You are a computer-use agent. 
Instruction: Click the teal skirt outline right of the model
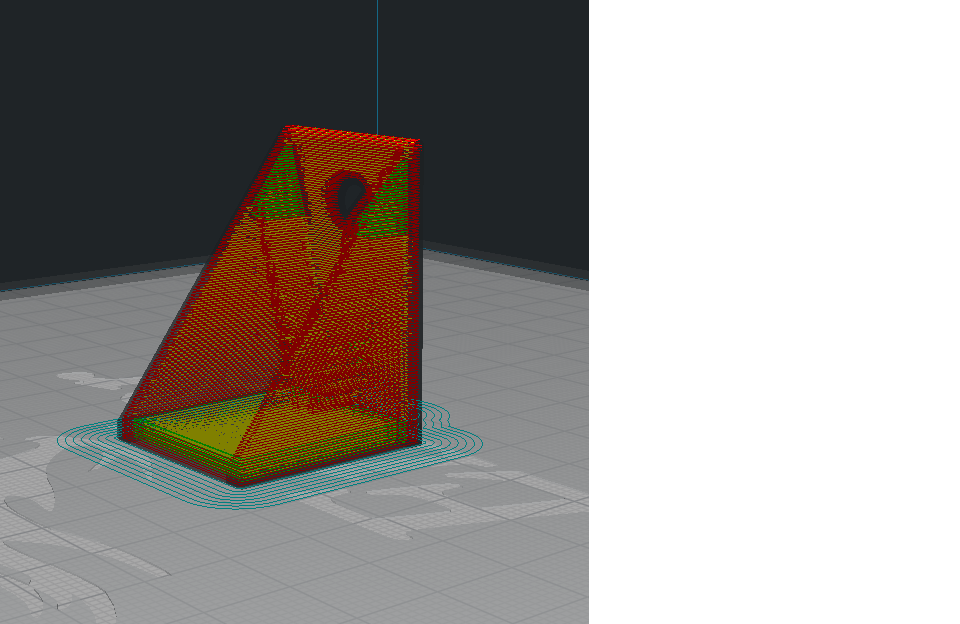point(452,434)
